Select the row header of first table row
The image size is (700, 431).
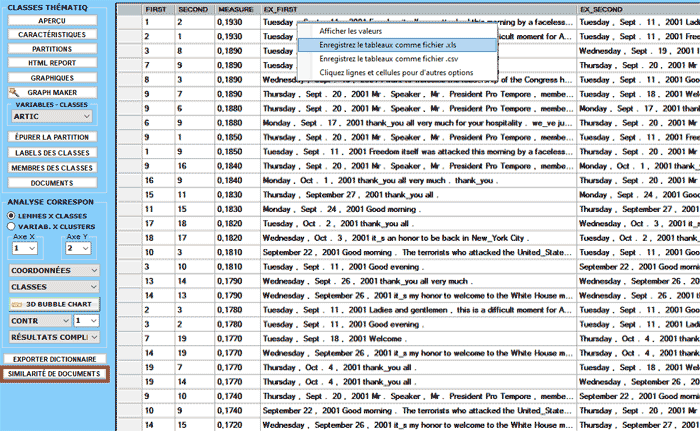click(x=130, y=22)
